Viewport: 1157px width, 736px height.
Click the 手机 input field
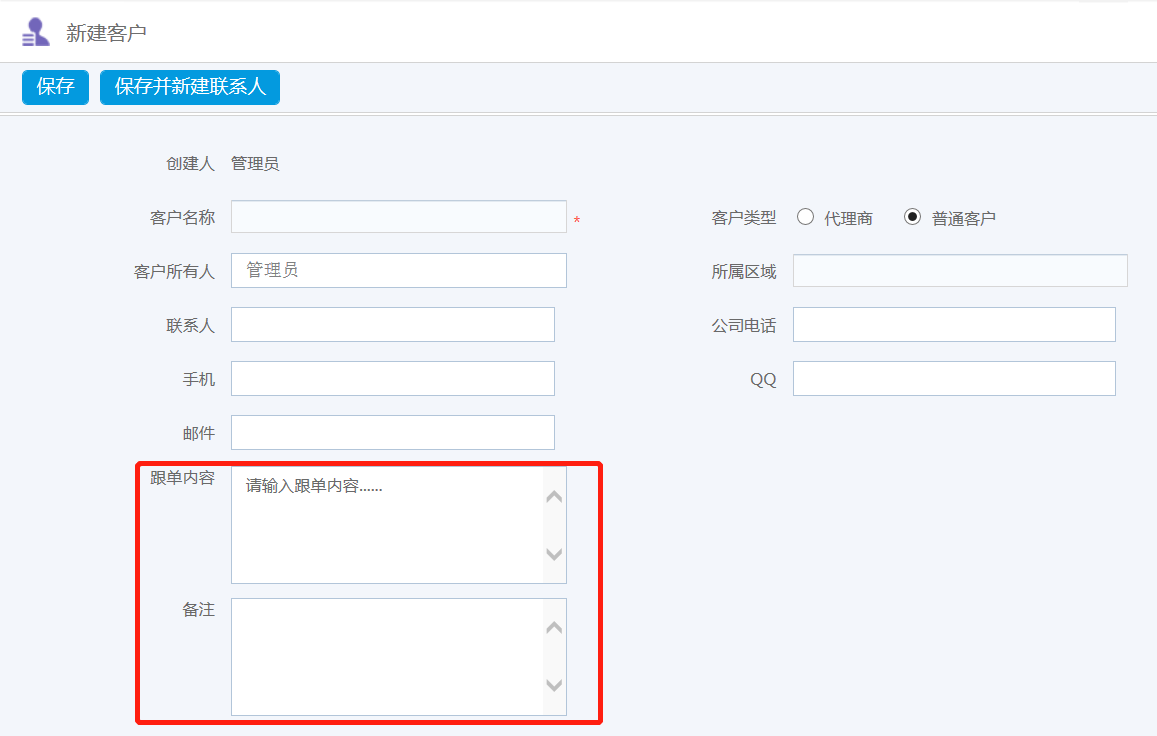tap(392, 378)
